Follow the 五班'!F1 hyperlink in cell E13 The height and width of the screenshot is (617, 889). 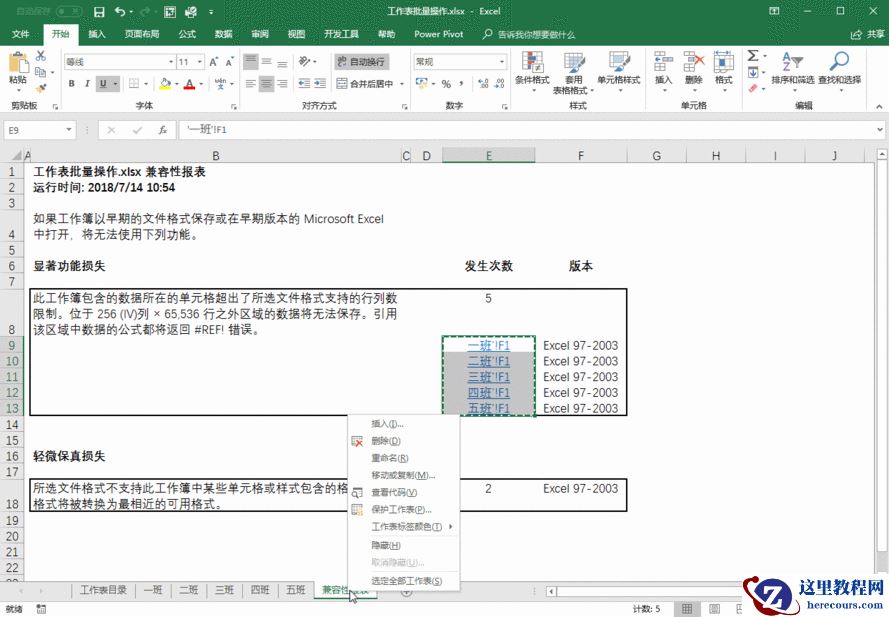tap(489, 408)
